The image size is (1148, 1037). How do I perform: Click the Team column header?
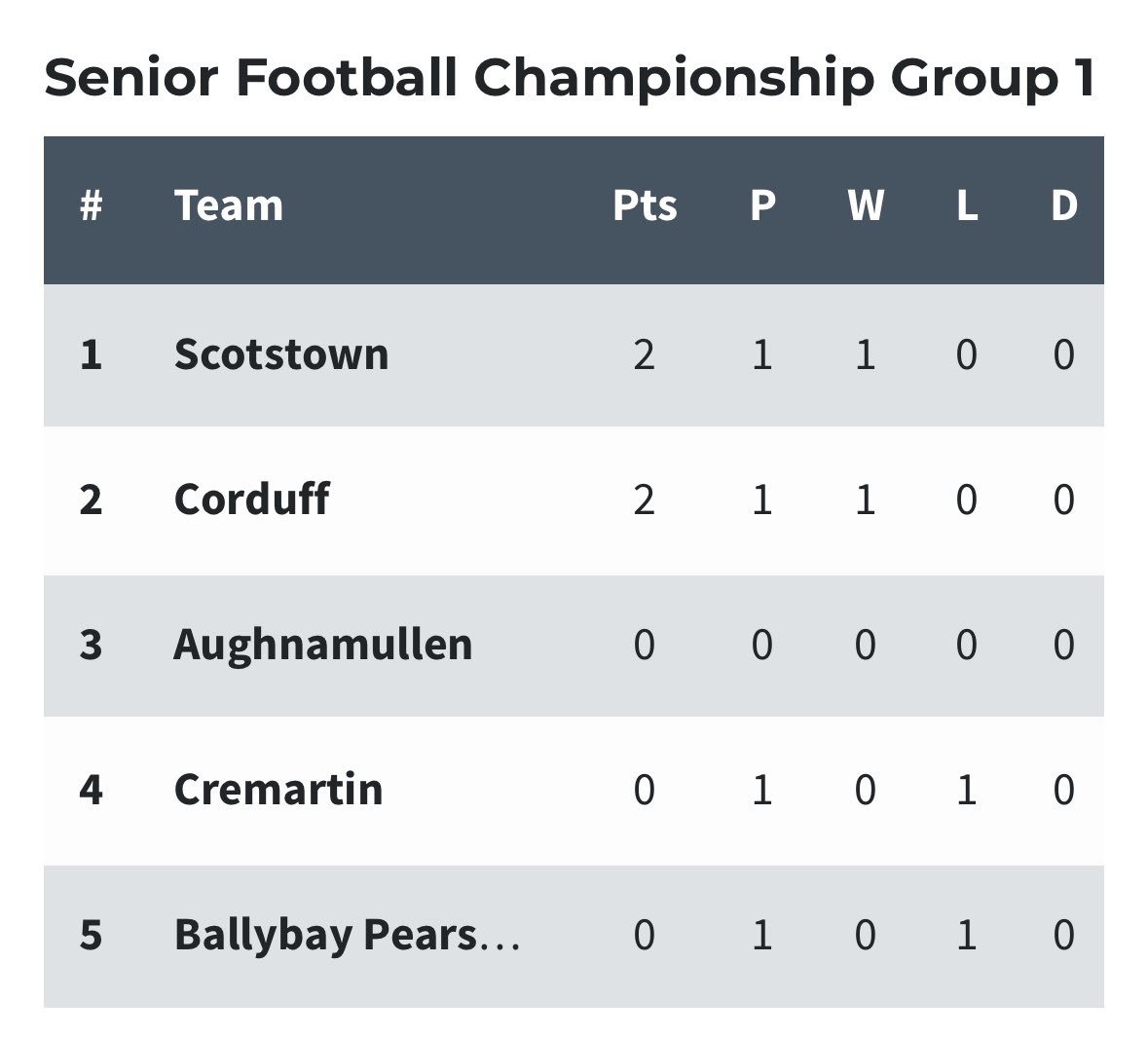pyautogui.click(x=229, y=205)
